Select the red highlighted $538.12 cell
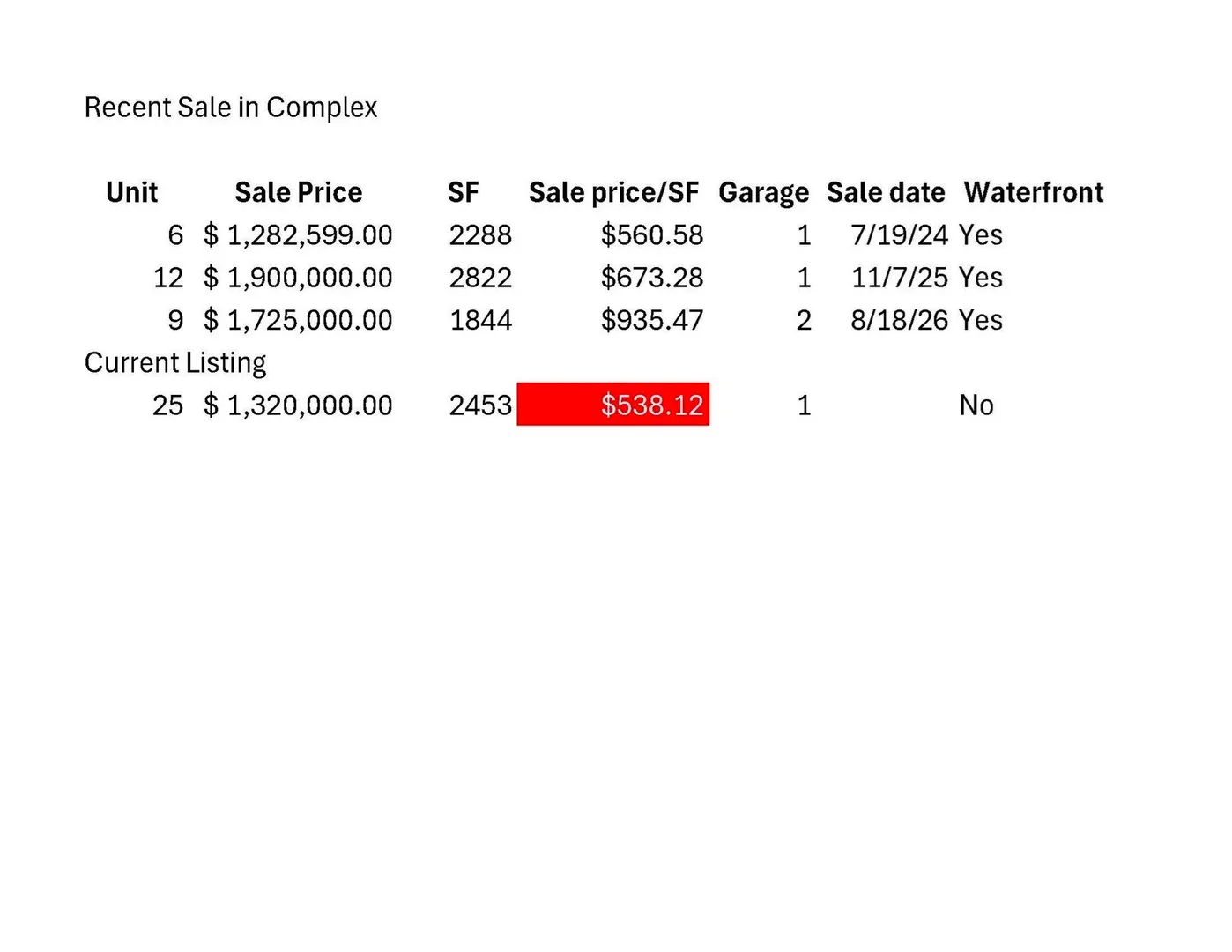 (x=613, y=405)
